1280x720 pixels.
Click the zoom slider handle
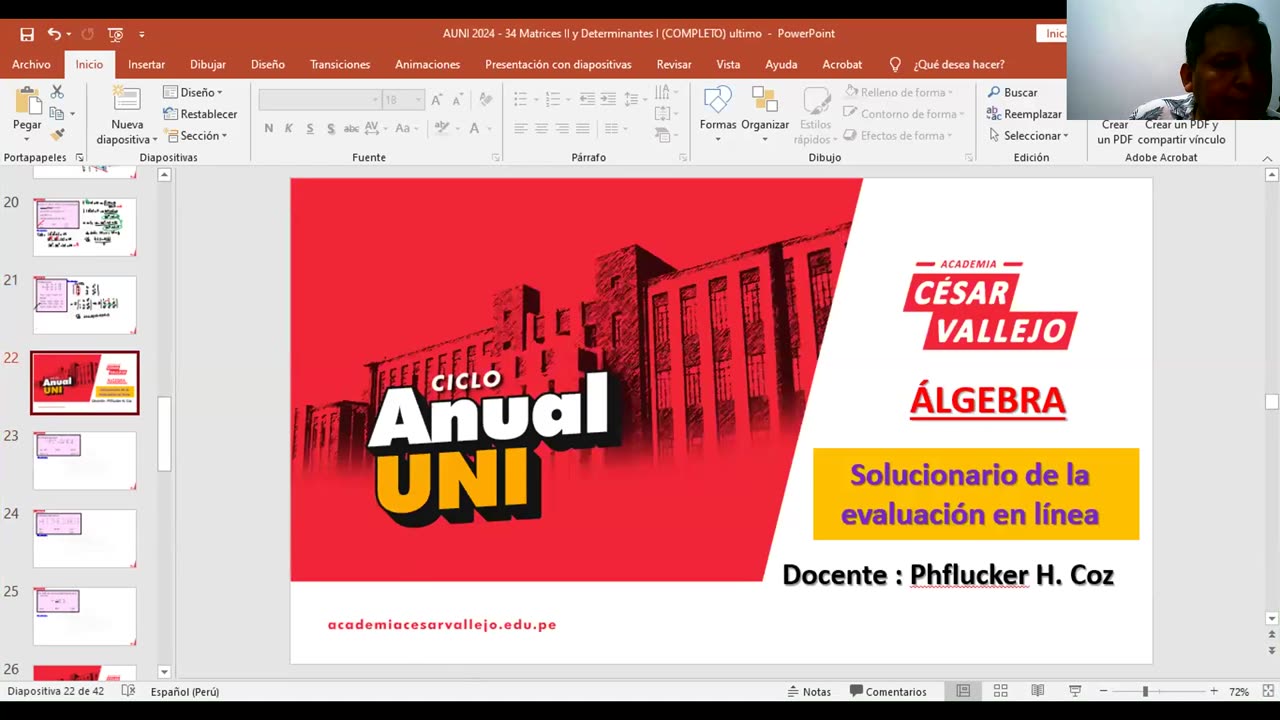click(x=1145, y=691)
